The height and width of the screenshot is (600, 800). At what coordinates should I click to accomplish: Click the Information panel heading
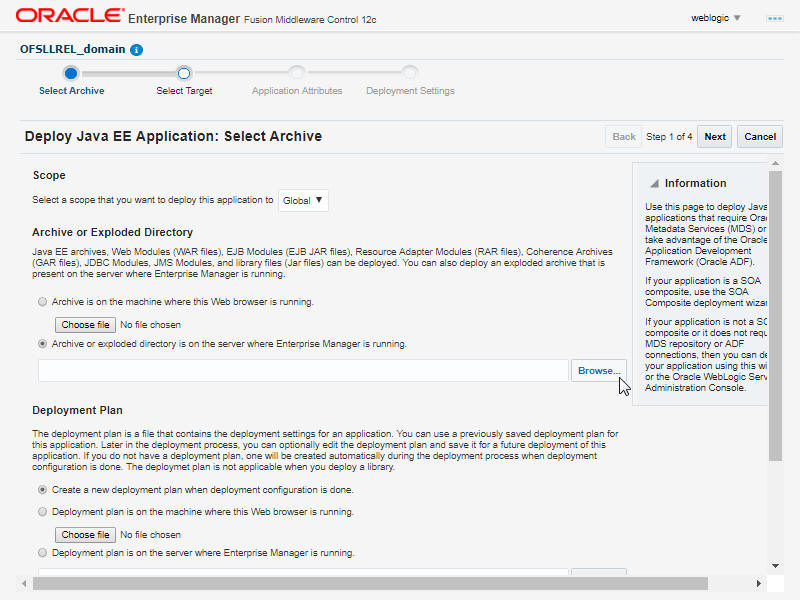695,183
